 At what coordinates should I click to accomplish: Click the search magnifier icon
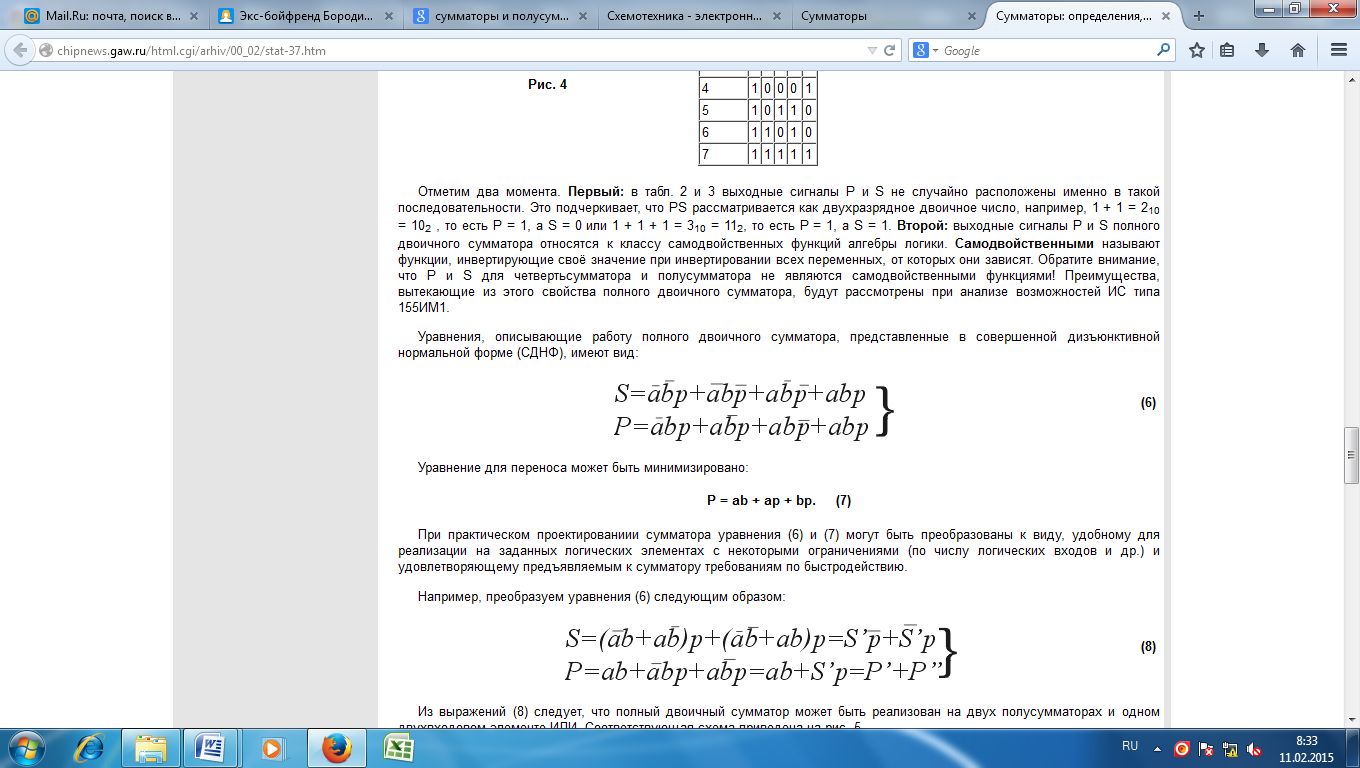(1164, 49)
